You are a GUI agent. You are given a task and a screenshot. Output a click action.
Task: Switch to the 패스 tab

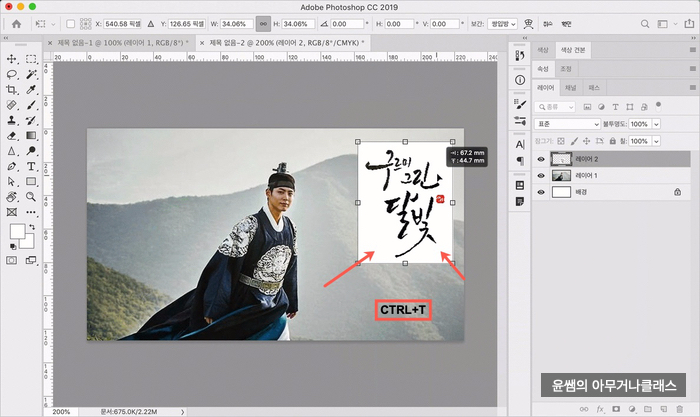[594, 88]
